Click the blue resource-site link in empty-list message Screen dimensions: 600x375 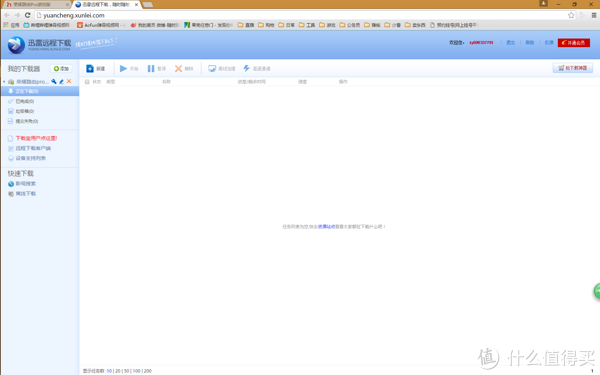(326, 227)
